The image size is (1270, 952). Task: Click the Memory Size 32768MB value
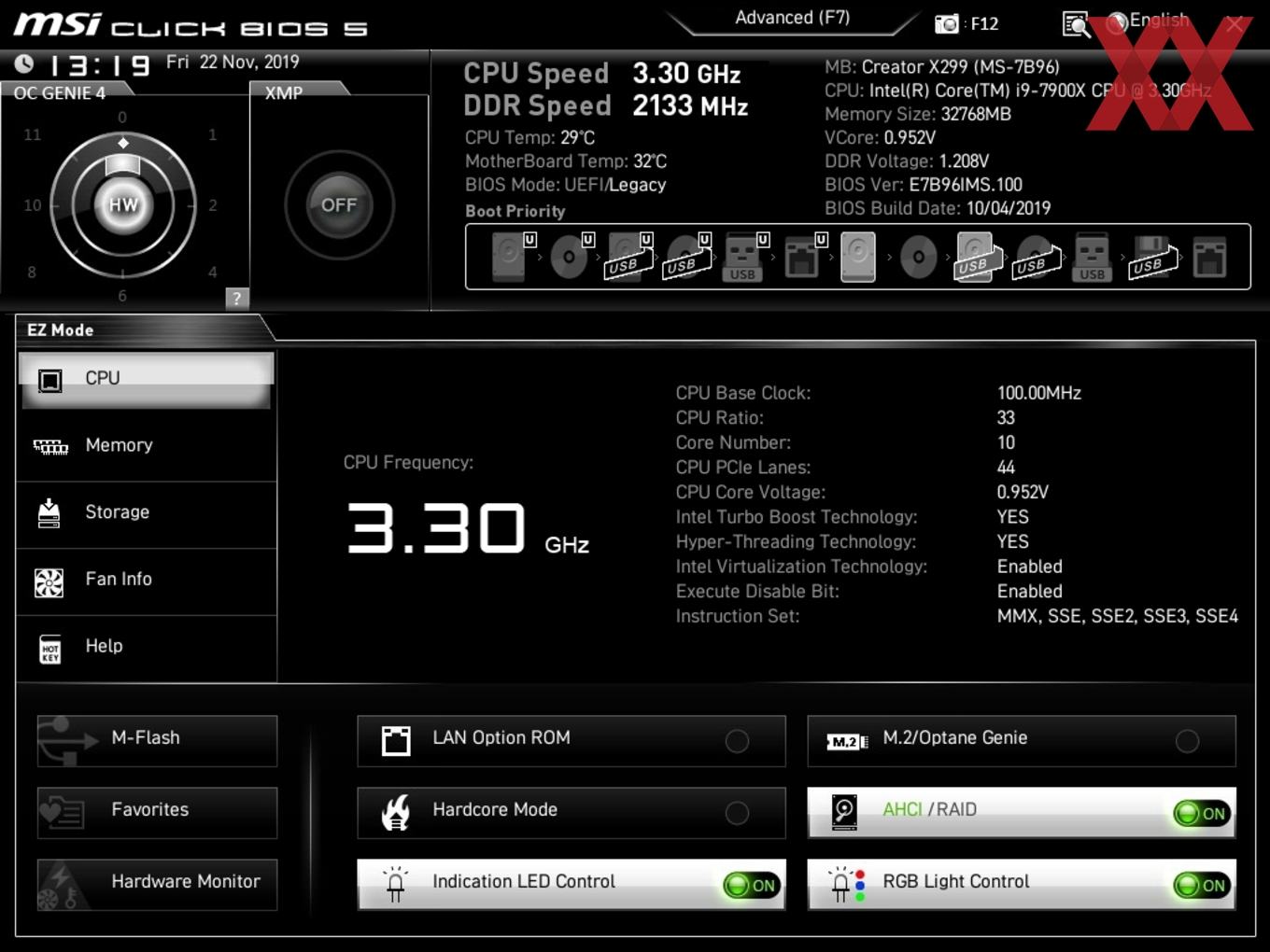point(976,115)
